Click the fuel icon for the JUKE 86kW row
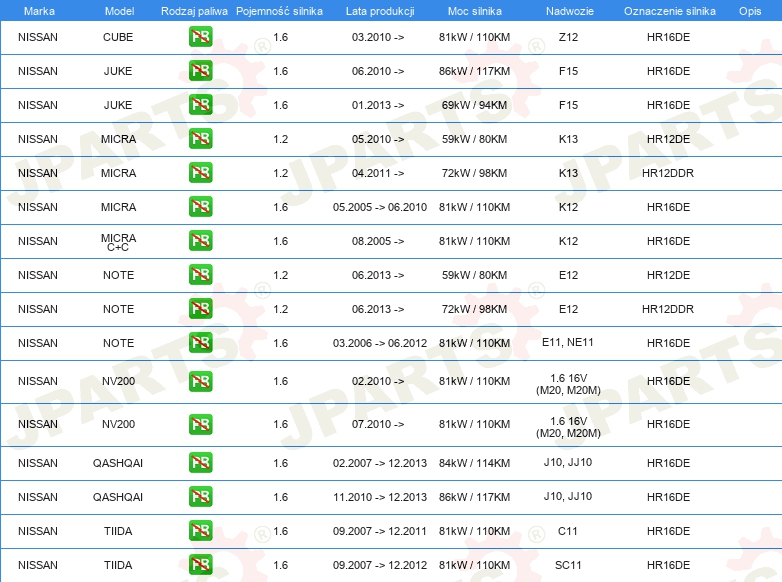This screenshot has height=582, width=782. click(200, 71)
